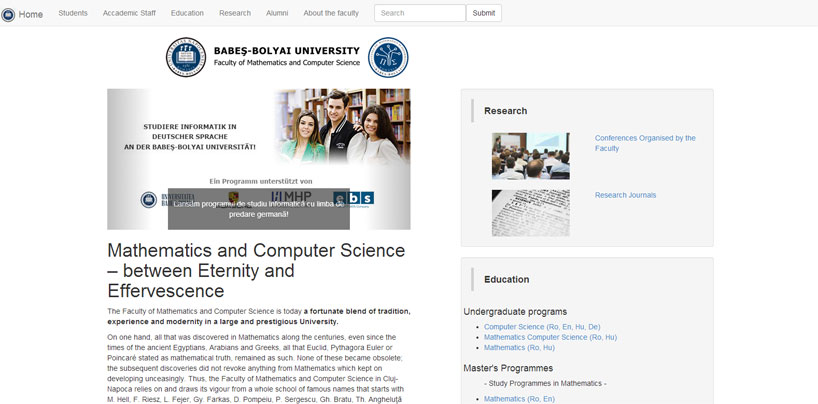Image resolution: width=818 pixels, height=404 pixels.
Task: Click the Study Programmes in Mathematics label
Action: pyautogui.click(x=545, y=383)
